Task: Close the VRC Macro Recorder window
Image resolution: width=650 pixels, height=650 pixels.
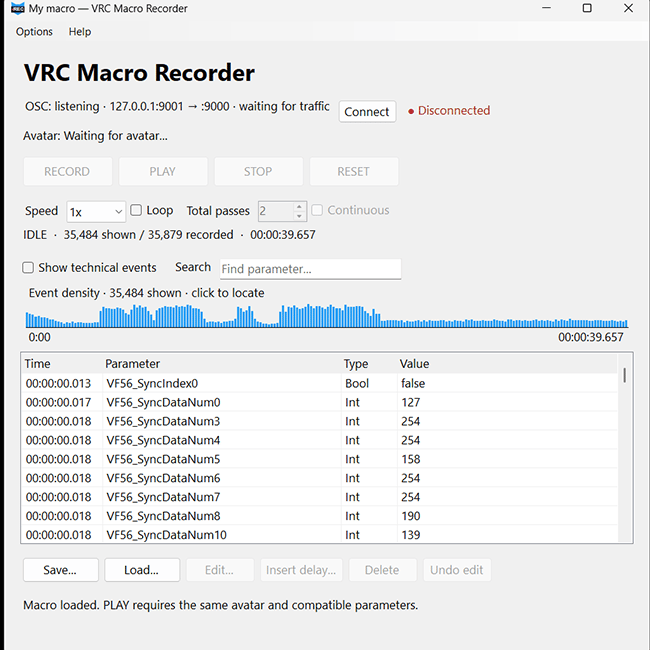Action: (628, 8)
